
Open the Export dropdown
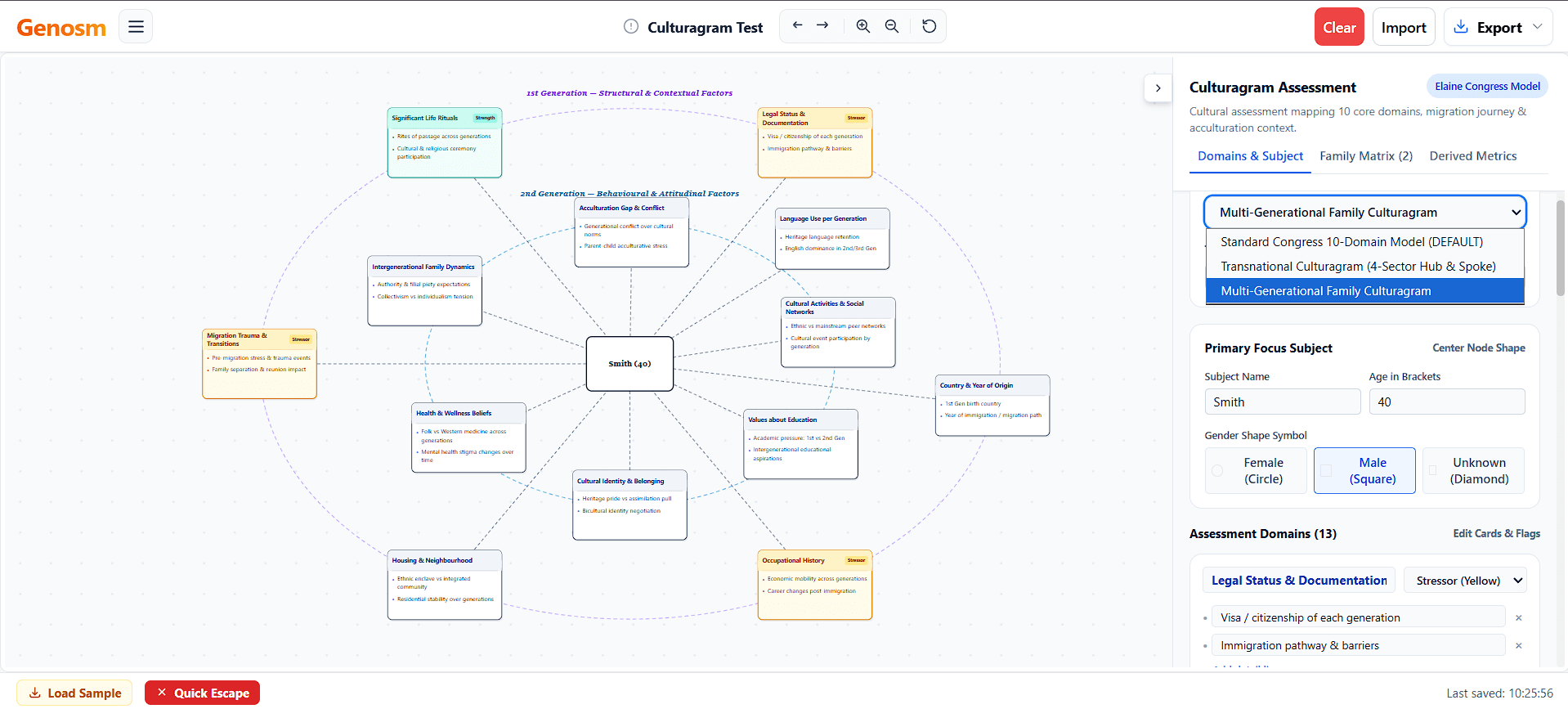pyautogui.click(x=1498, y=27)
